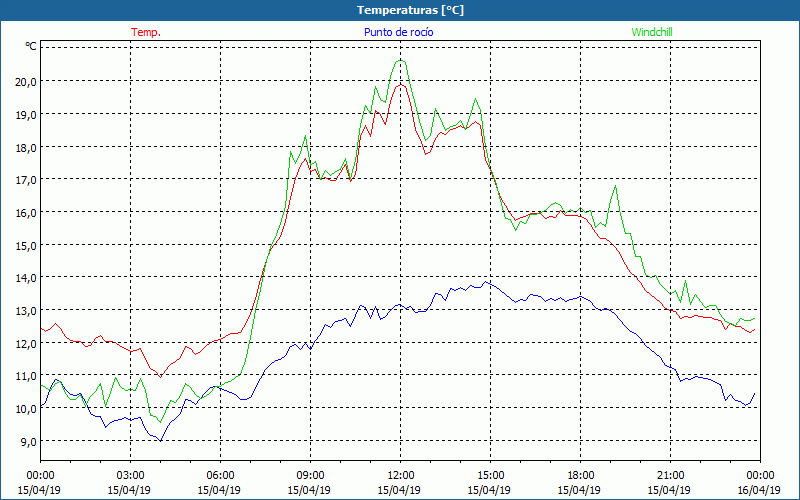Click the 16,0 y-axis value
The image size is (800, 500).
pos(27,212)
